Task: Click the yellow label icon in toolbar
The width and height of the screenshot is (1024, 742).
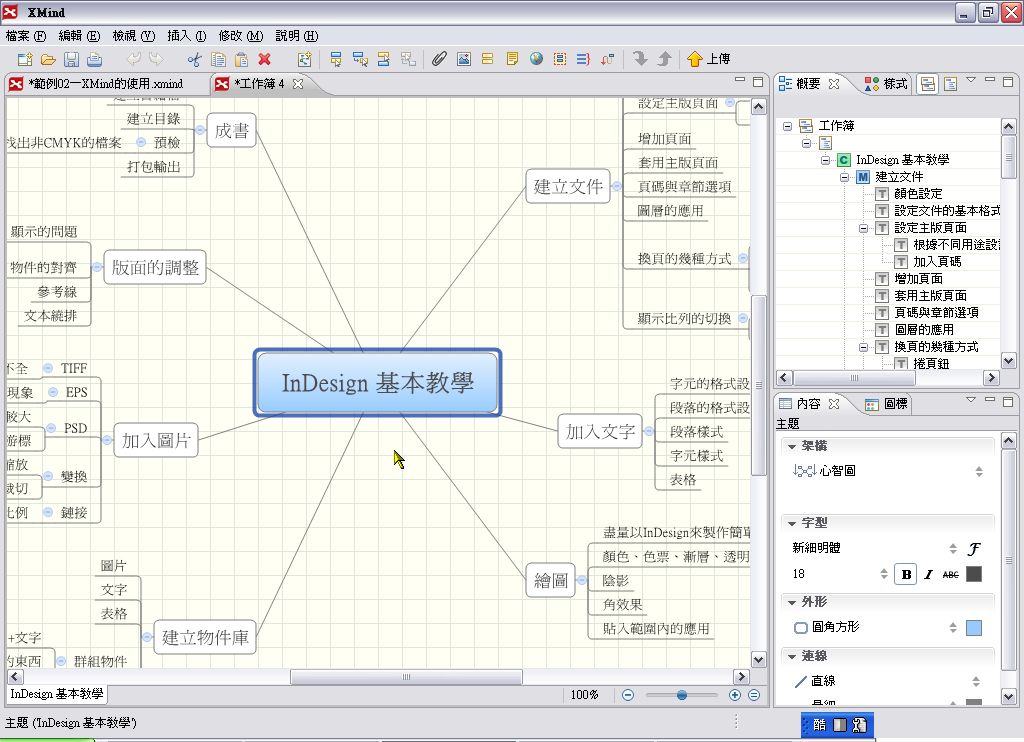Action: point(488,59)
